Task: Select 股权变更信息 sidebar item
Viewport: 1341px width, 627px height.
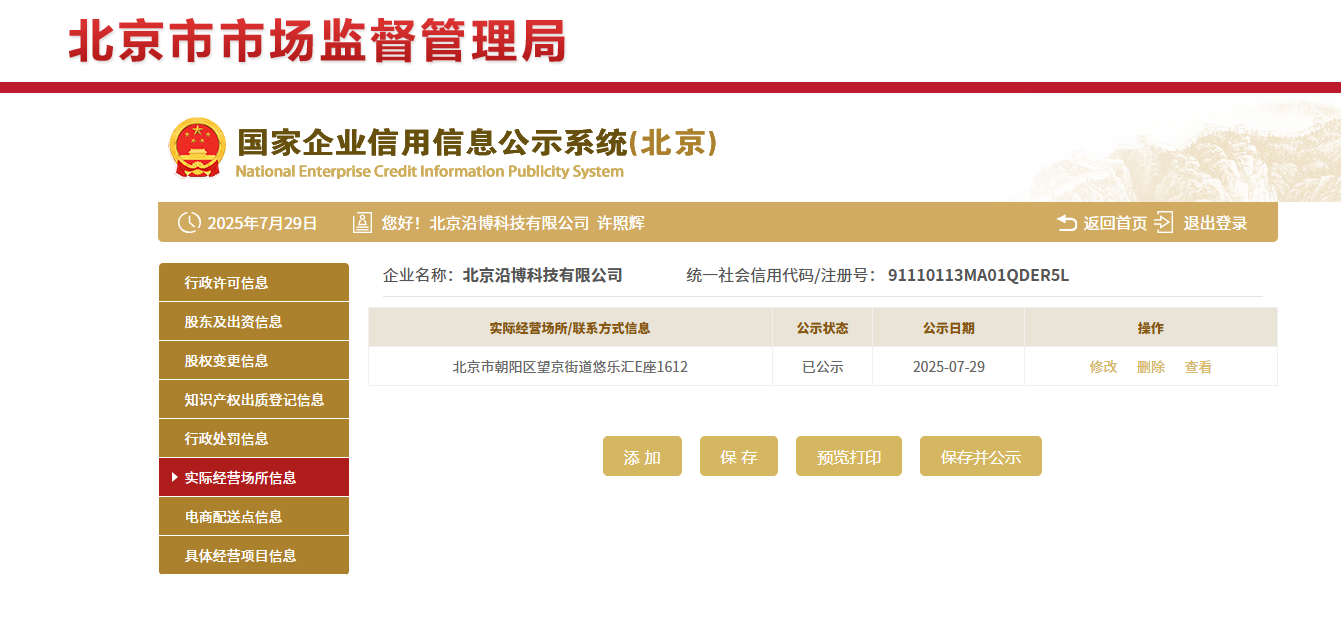Action: pos(254,360)
